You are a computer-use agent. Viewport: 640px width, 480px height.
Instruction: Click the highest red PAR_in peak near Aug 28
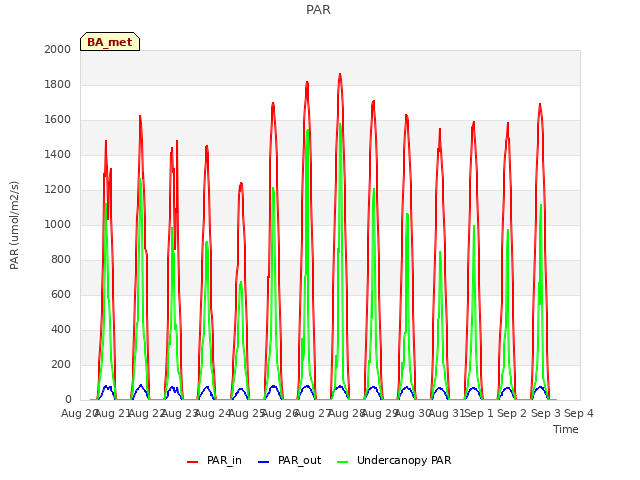point(340,75)
